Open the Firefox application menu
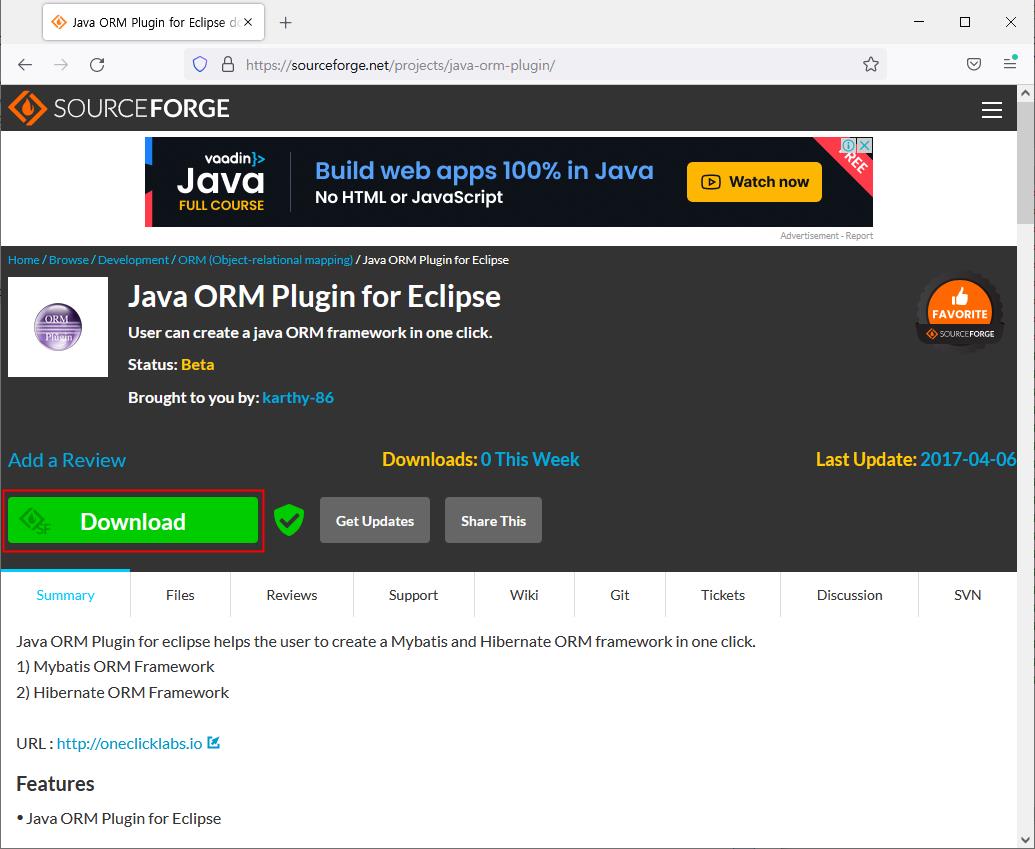This screenshot has height=849, width=1035. tap(1010, 63)
